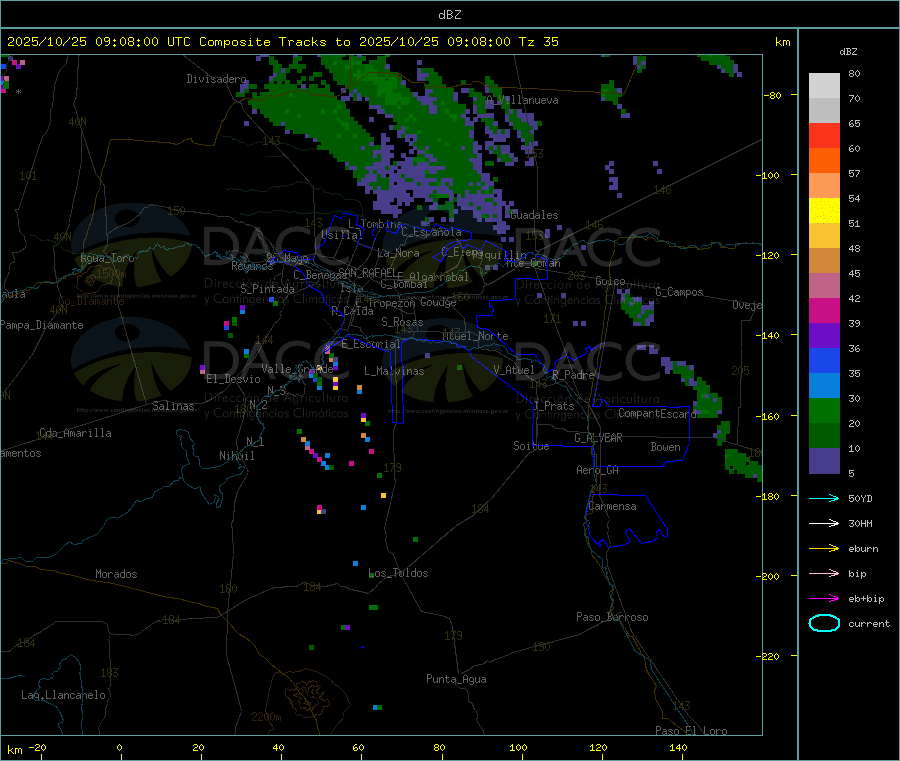Click the Paso_Barroso map label
Image resolution: width=900 pixels, height=761 pixels.
click(612, 618)
